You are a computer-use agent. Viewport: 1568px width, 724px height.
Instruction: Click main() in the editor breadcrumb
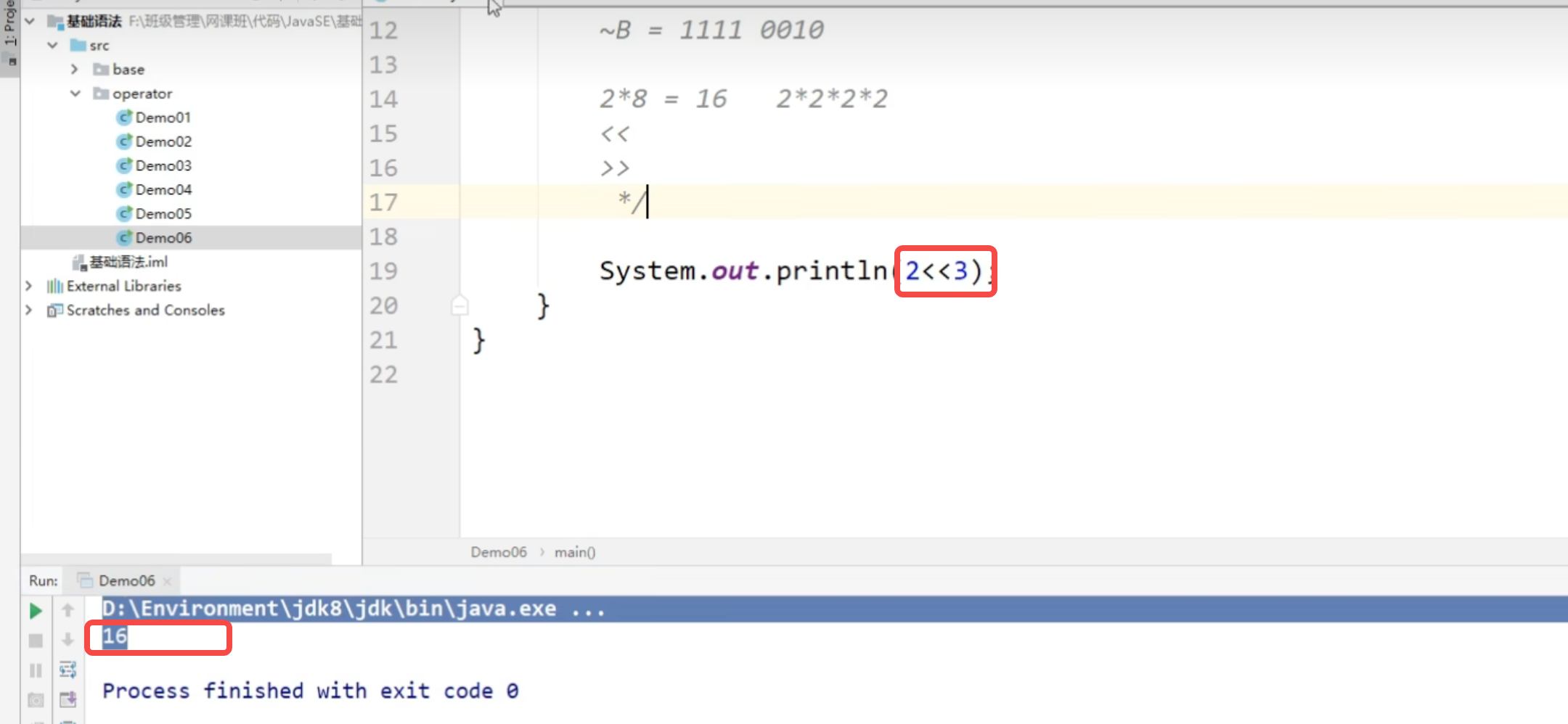coord(575,552)
